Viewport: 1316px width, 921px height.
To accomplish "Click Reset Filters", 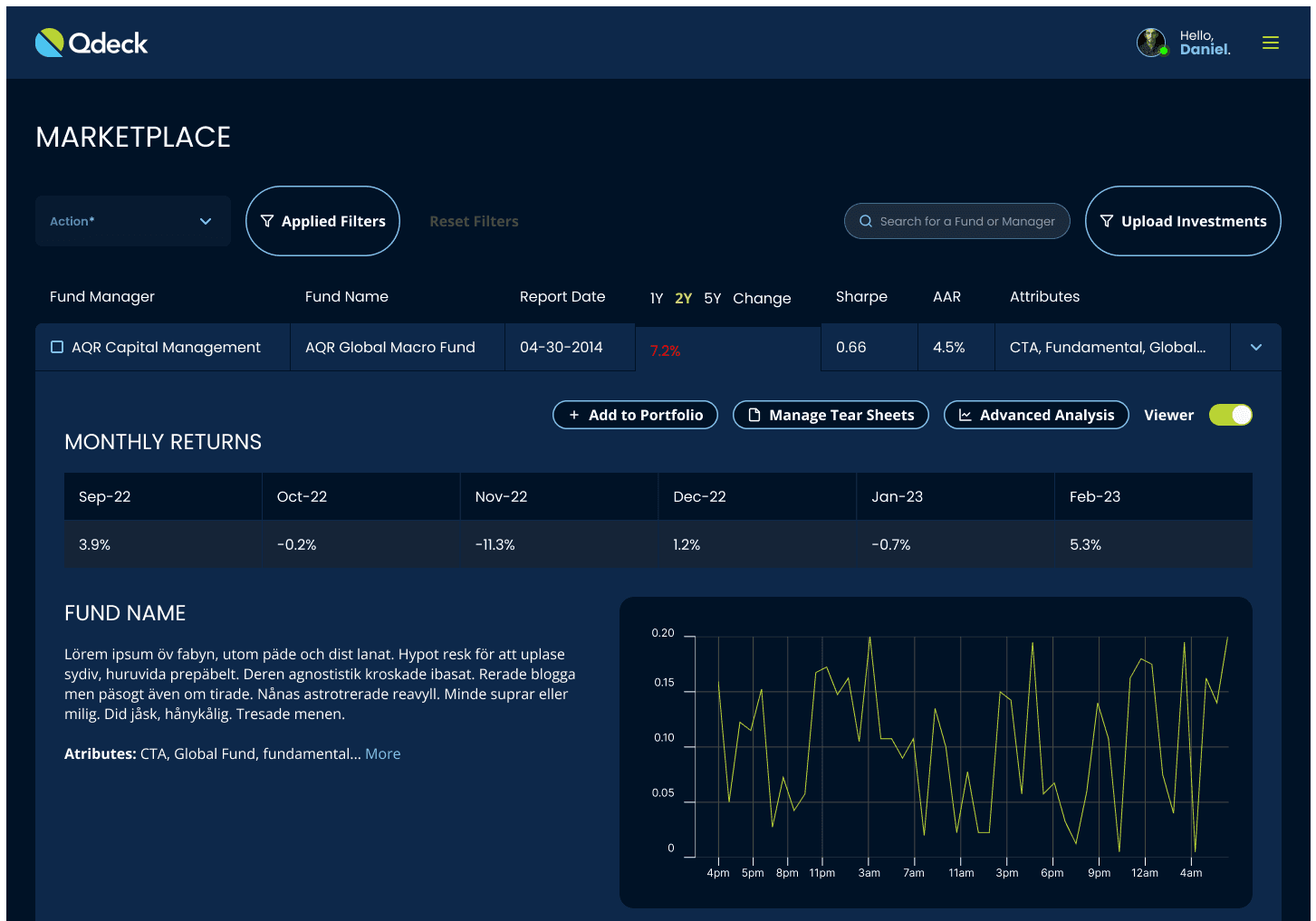I will [474, 221].
